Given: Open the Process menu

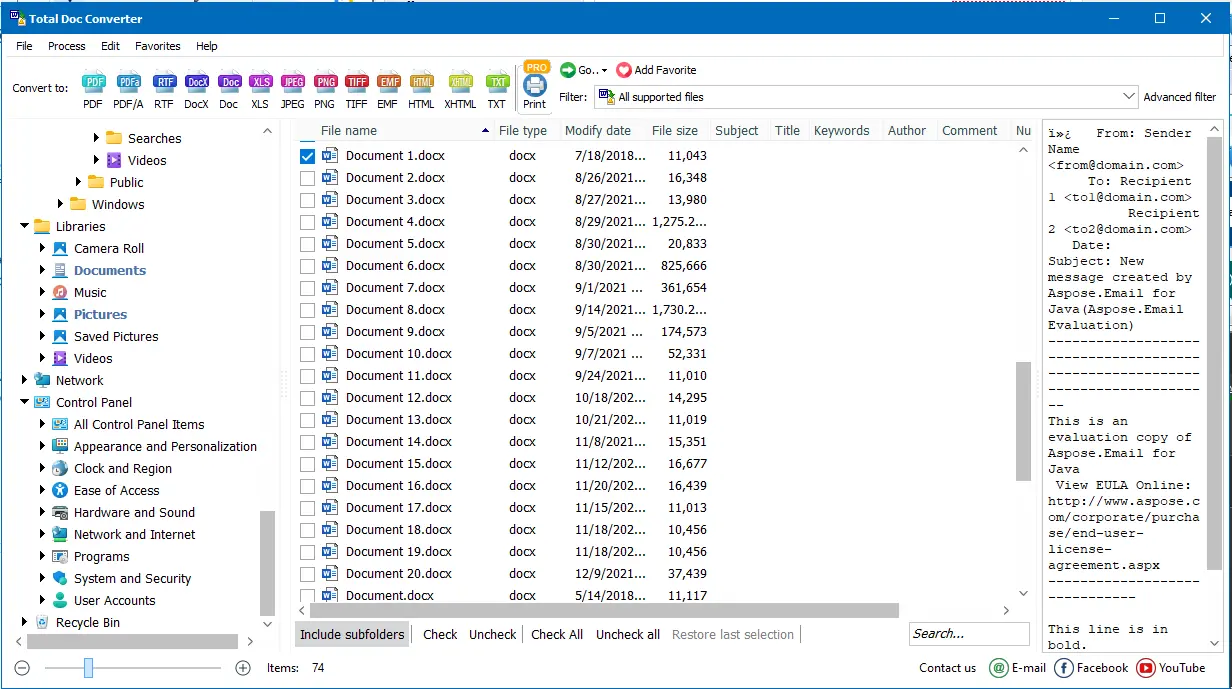Looking at the screenshot, I should tap(67, 46).
